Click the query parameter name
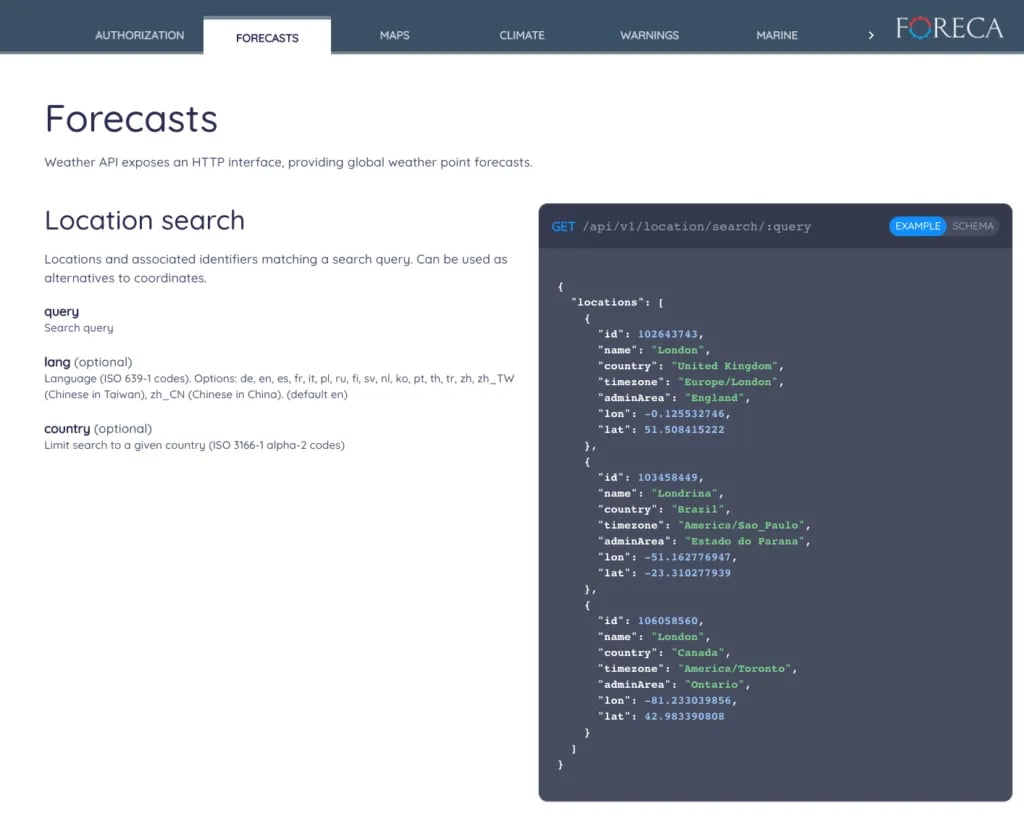This screenshot has height=816, width=1024. point(61,311)
